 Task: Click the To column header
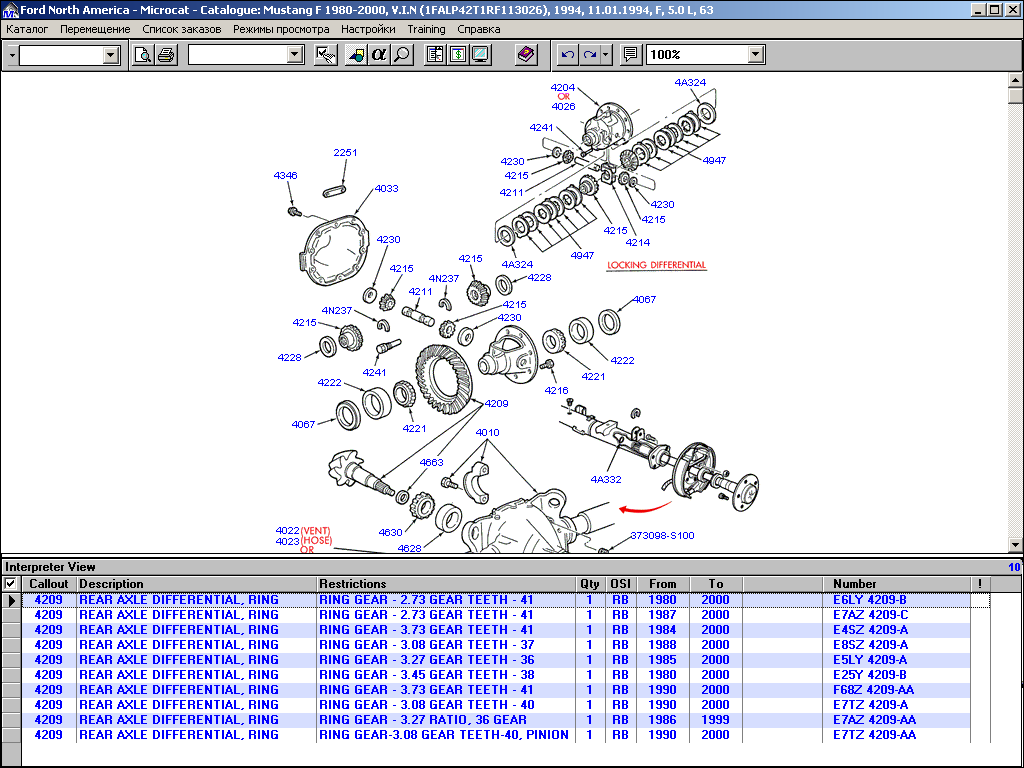tap(716, 584)
